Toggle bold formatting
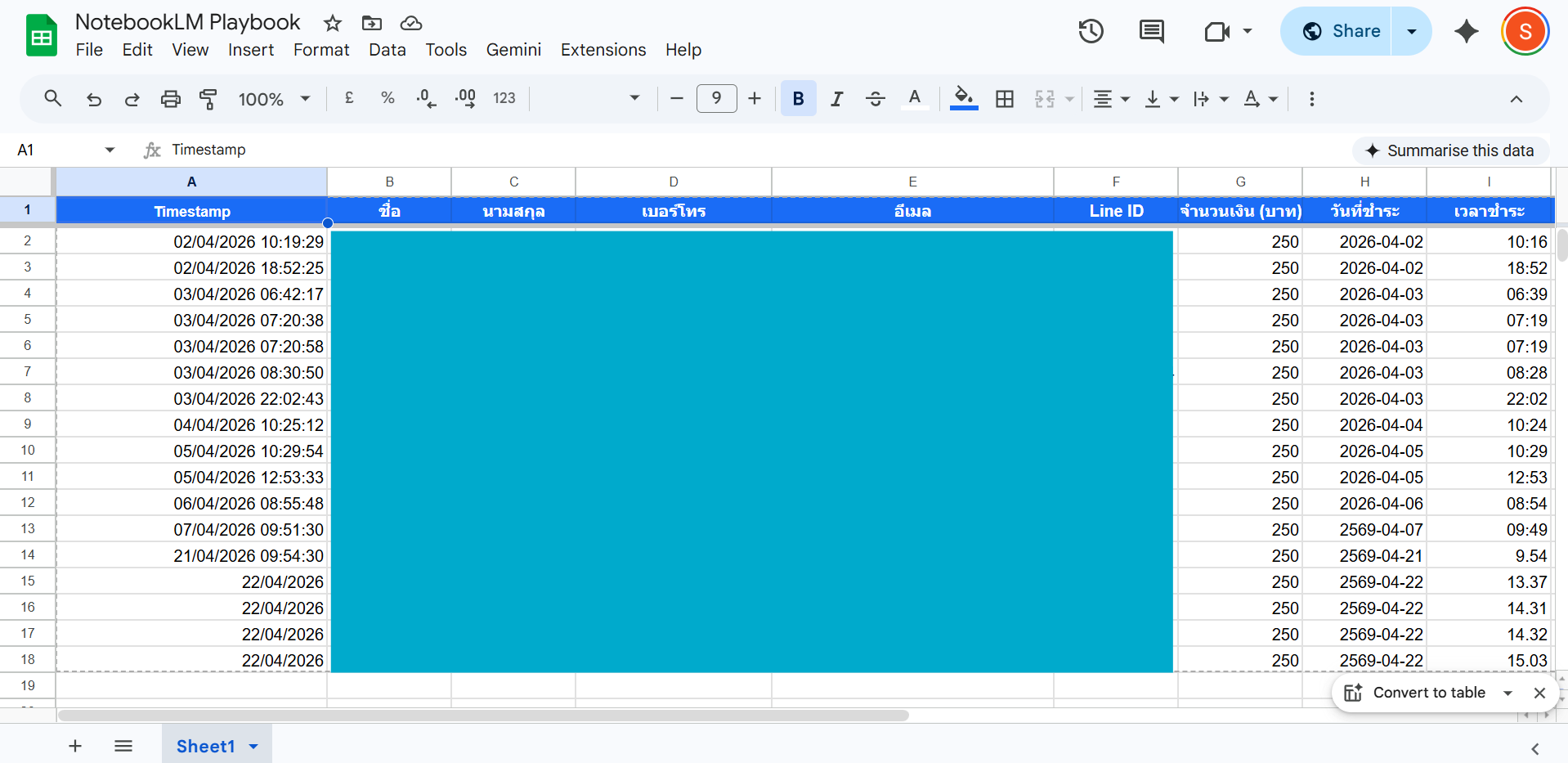Image resolution: width=1568 pixels, height=763 pixels. click(798, 99)
